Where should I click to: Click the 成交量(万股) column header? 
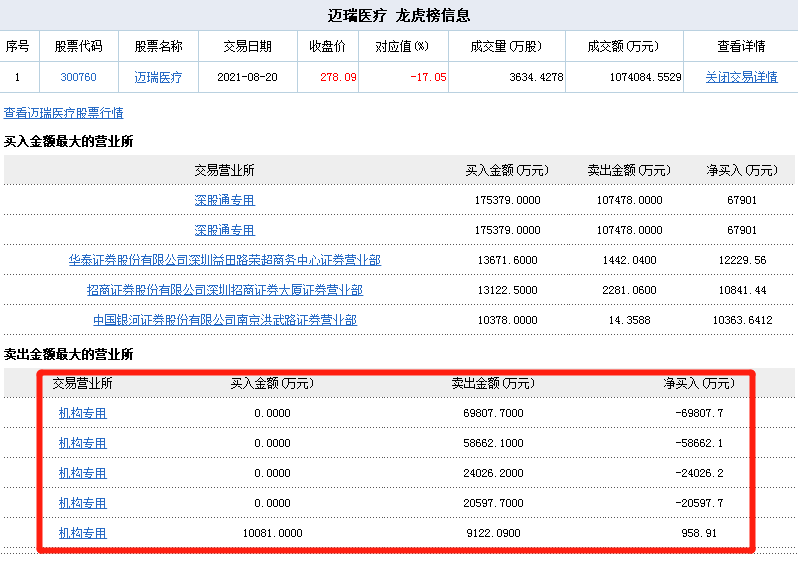point(506,46)
